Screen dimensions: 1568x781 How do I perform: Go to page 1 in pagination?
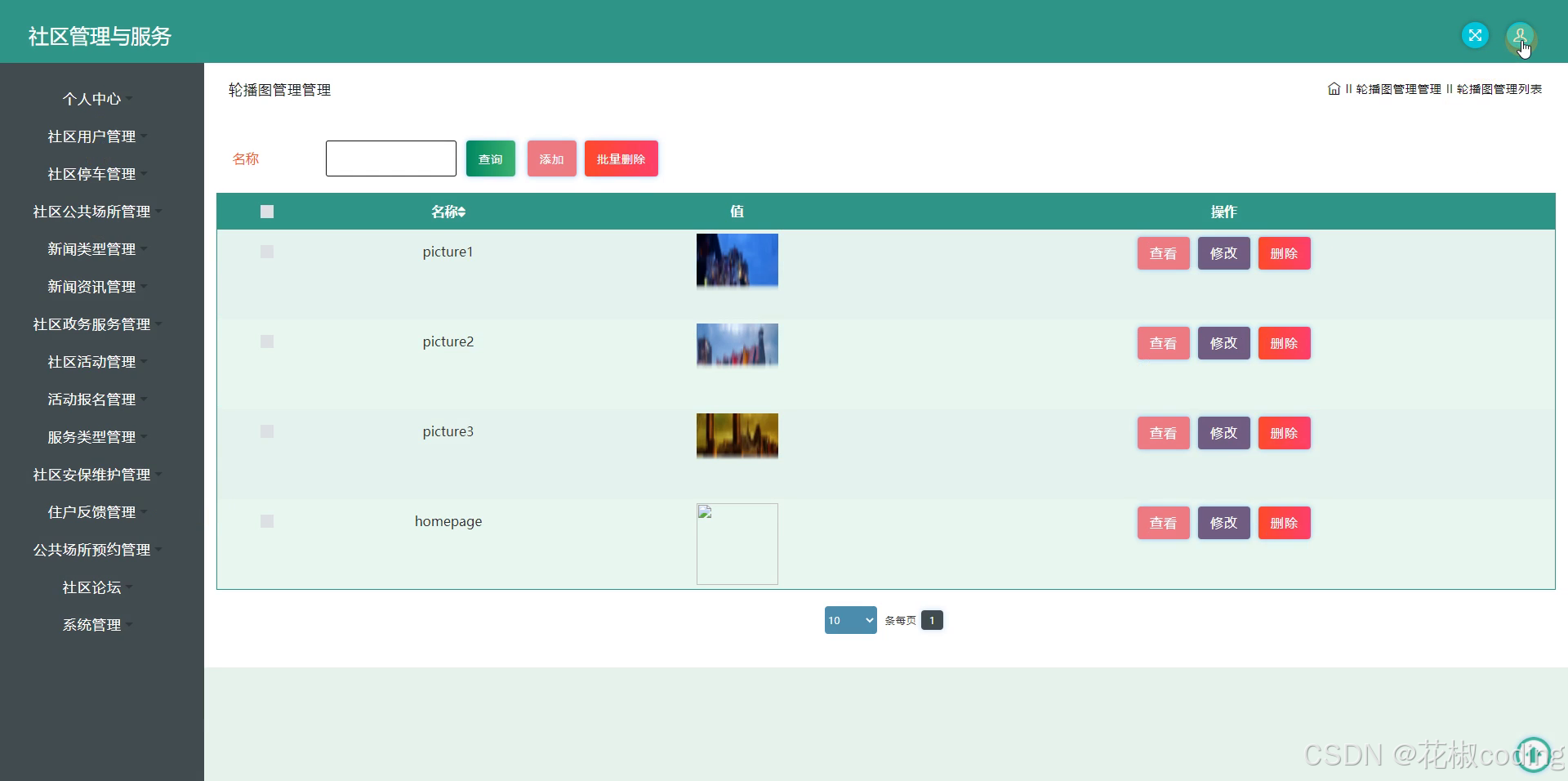(932, 620)
